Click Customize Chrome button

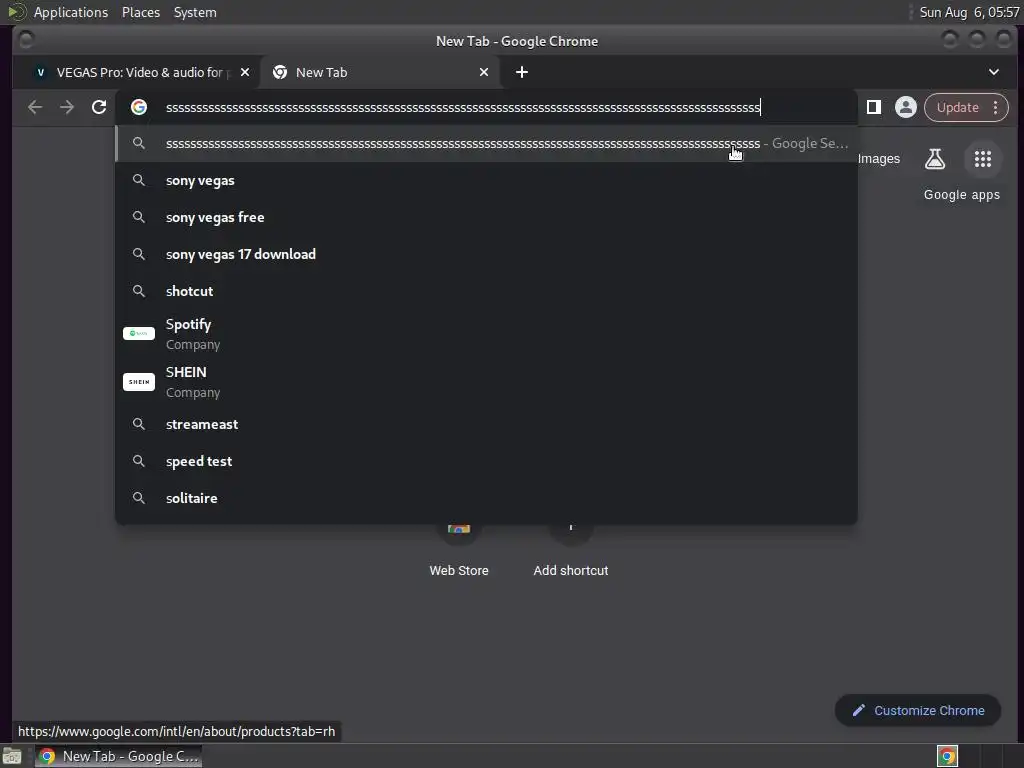click(918, 711)
